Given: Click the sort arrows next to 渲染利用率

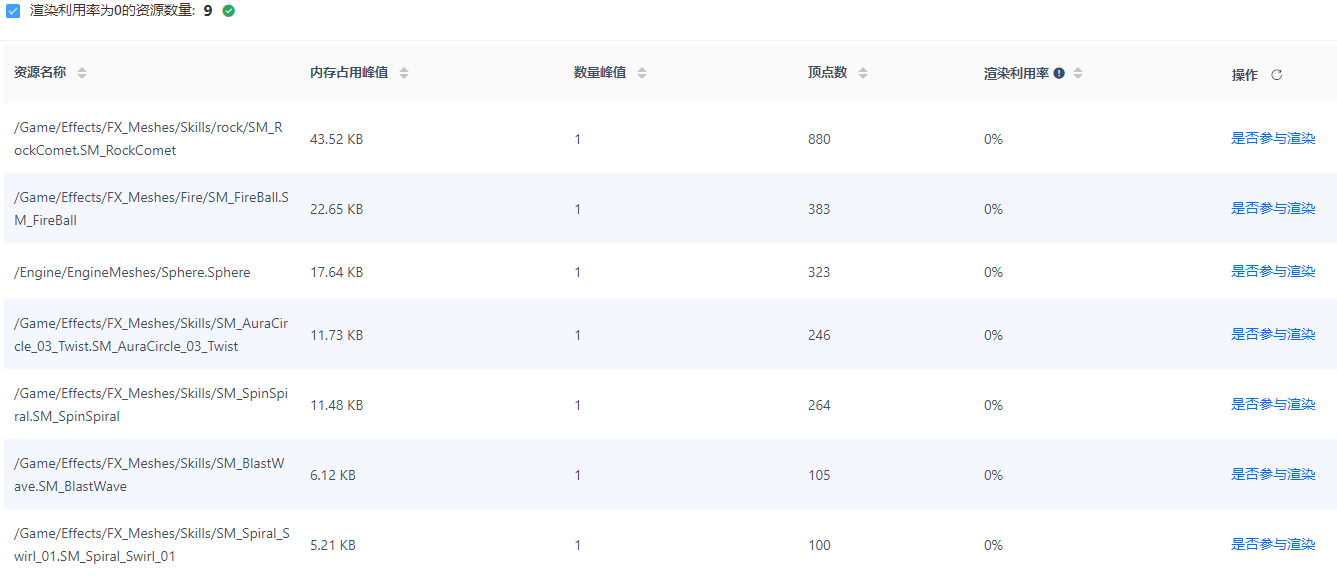Looking at the screenshot, I should click(1079, 72).
